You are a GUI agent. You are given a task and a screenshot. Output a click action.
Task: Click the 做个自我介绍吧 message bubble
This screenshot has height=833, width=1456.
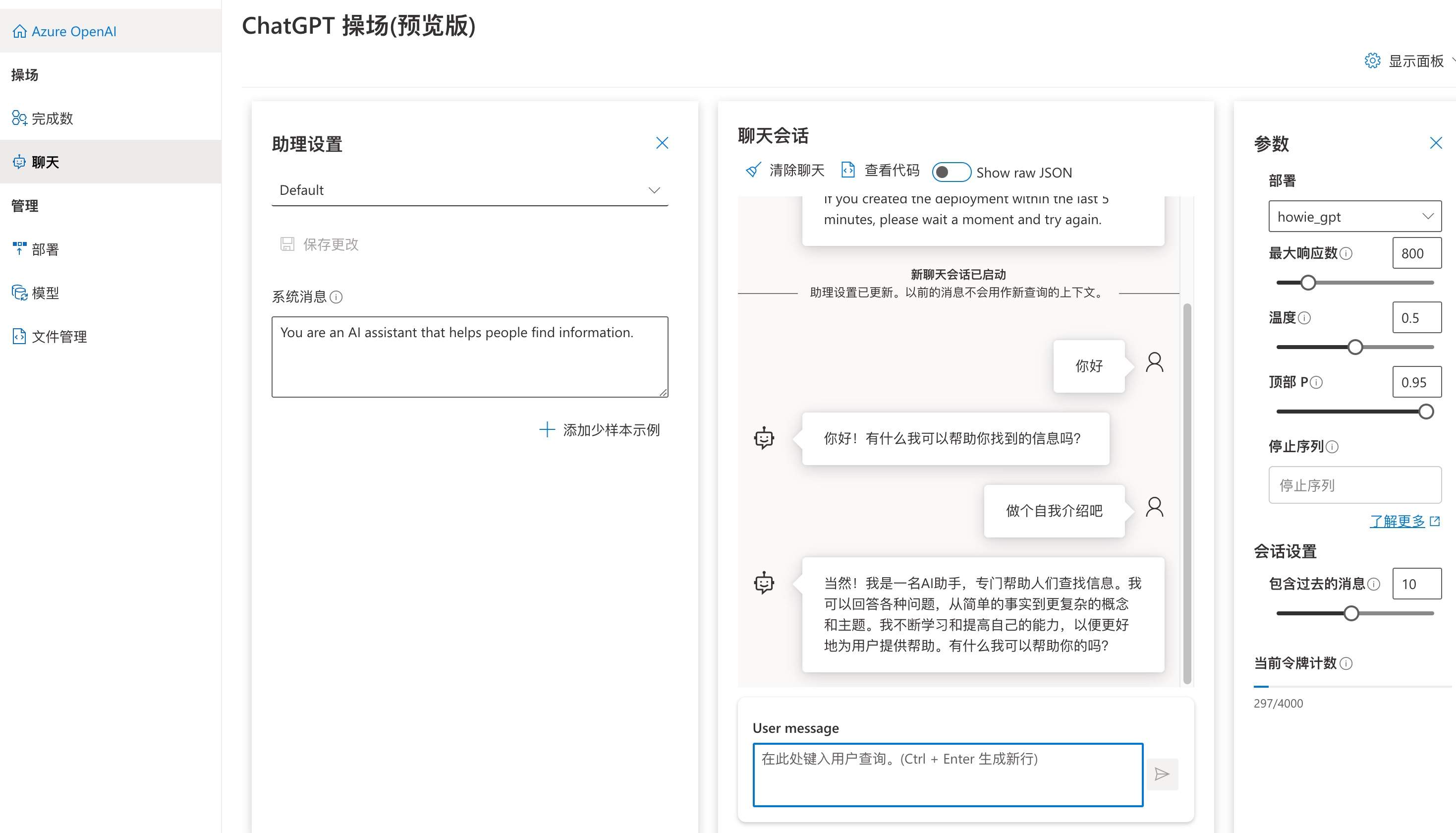pos(1054,511)
